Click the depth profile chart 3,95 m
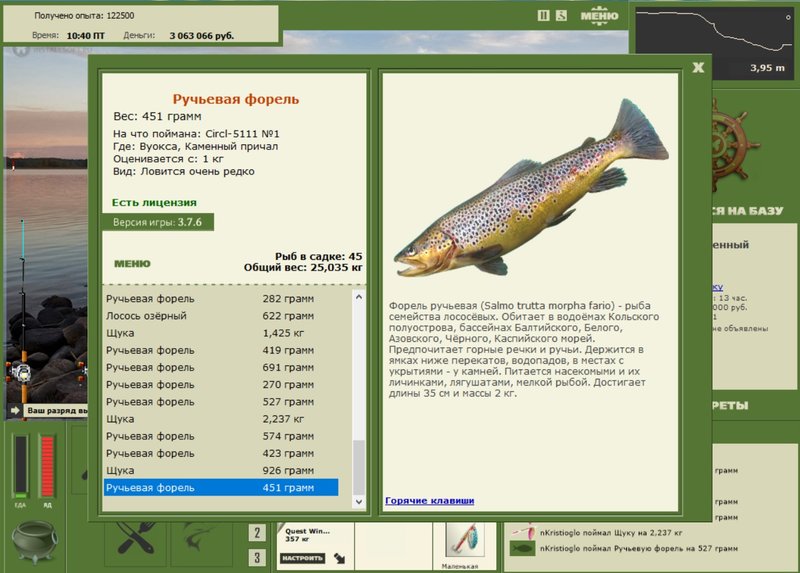Viewport: 800px width, 573px height. (x=714, y=43)
